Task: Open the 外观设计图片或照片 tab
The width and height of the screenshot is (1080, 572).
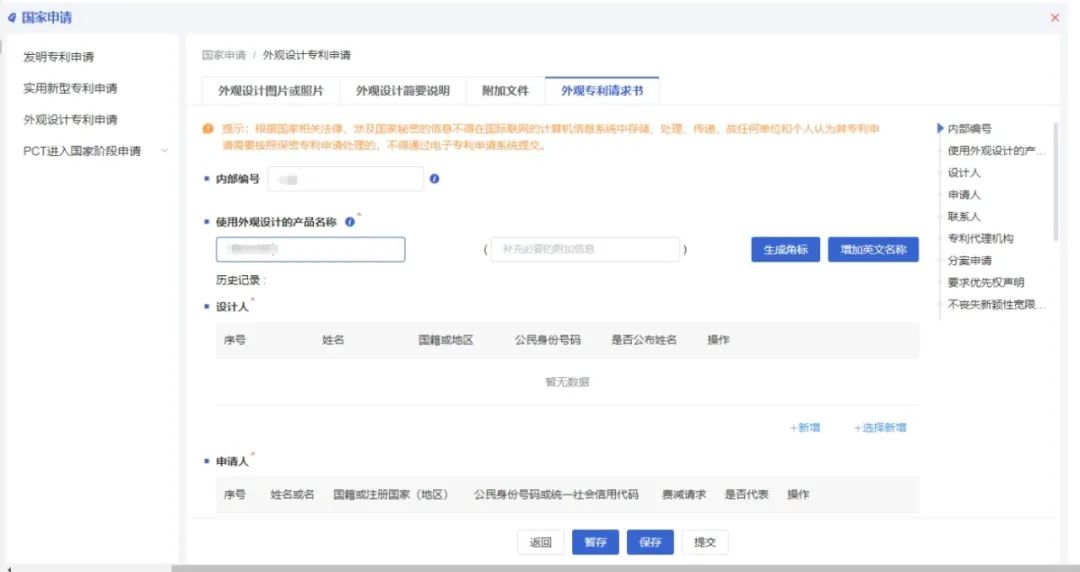Action: pyautogui.click(x=271, y=90)
